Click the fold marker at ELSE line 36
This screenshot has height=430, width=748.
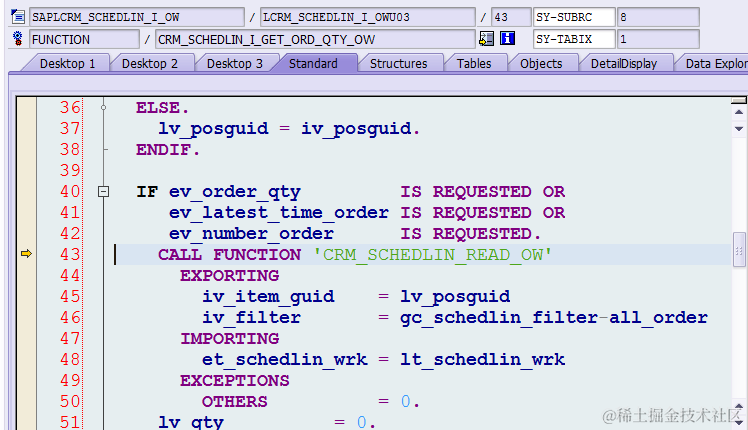pyautogui.click(x=104, y=108)
